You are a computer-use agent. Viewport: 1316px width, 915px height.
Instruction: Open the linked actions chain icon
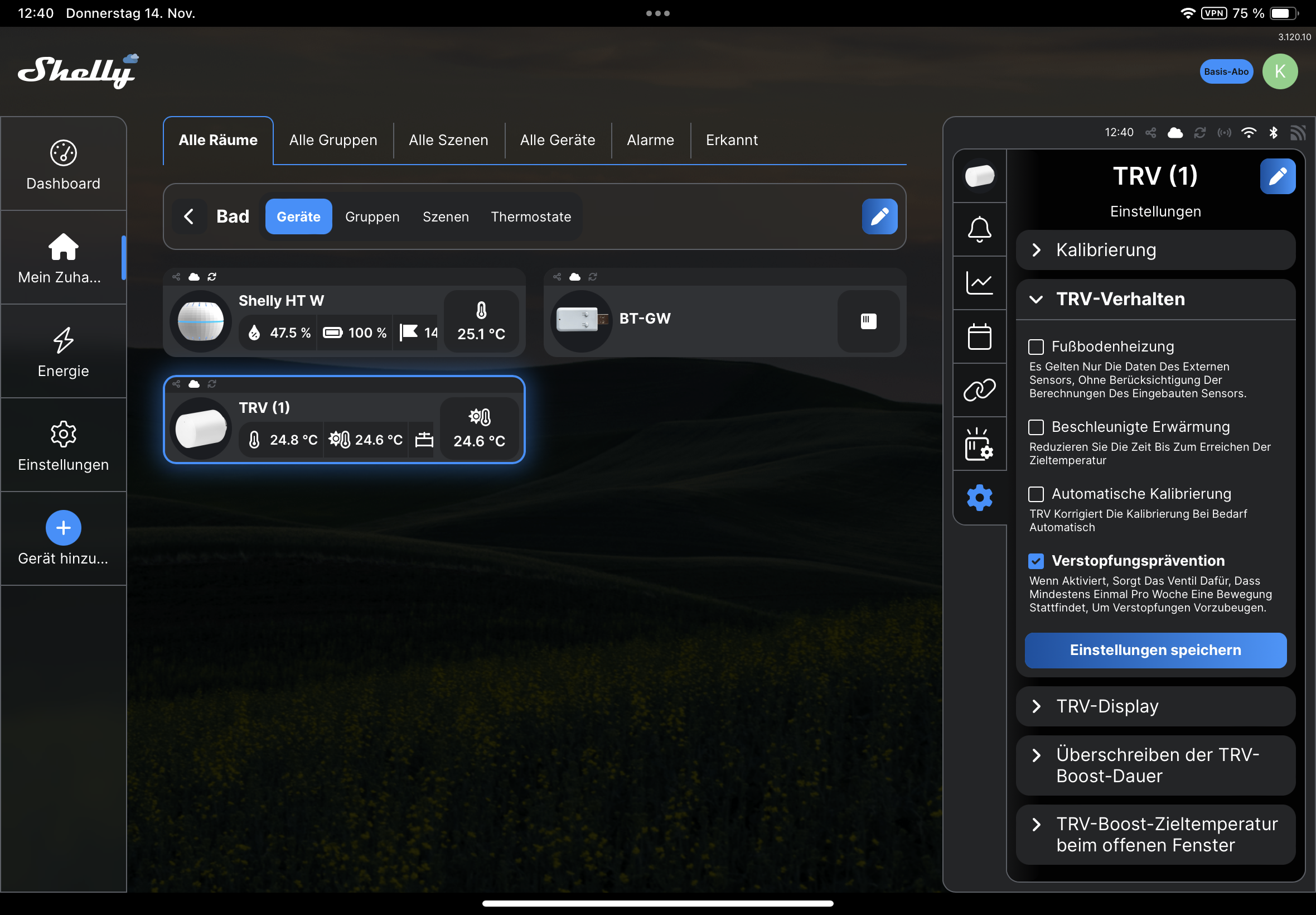tap(979, 390)
